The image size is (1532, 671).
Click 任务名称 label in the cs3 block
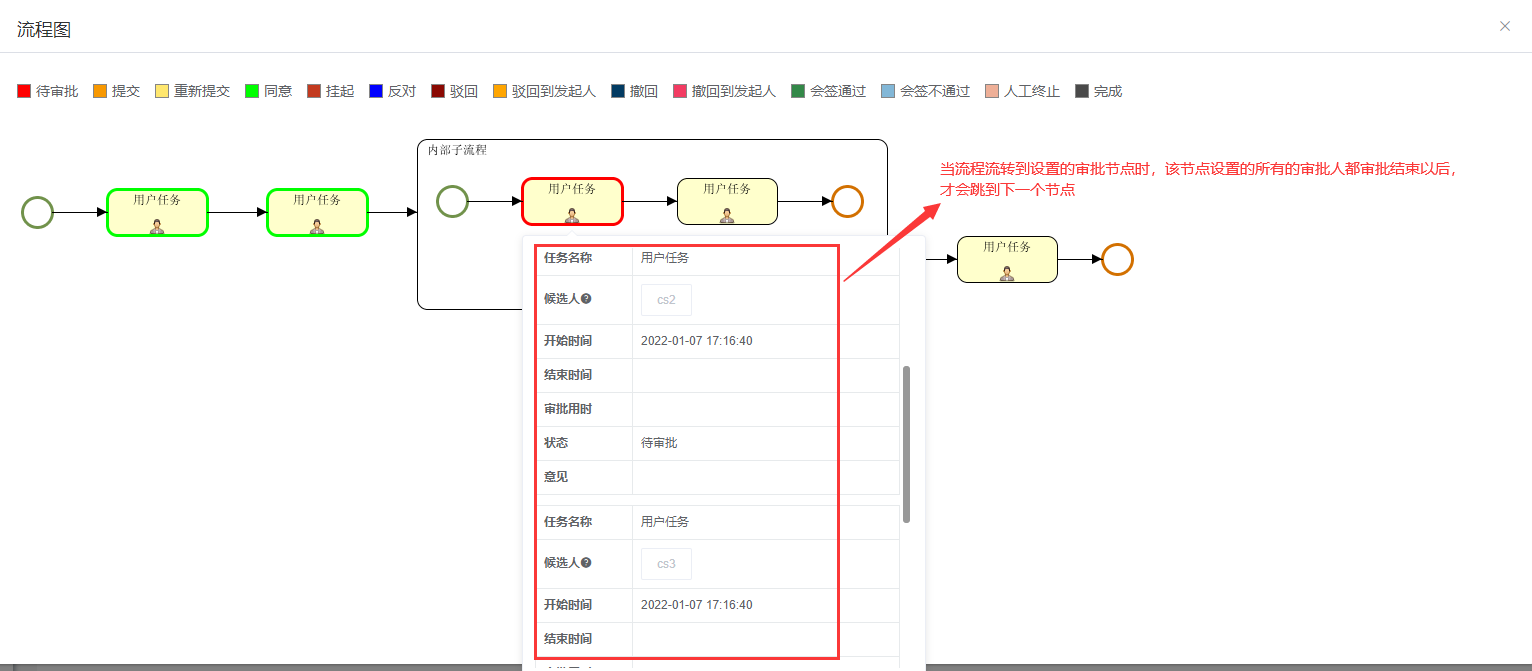click(x=568, y=521)
